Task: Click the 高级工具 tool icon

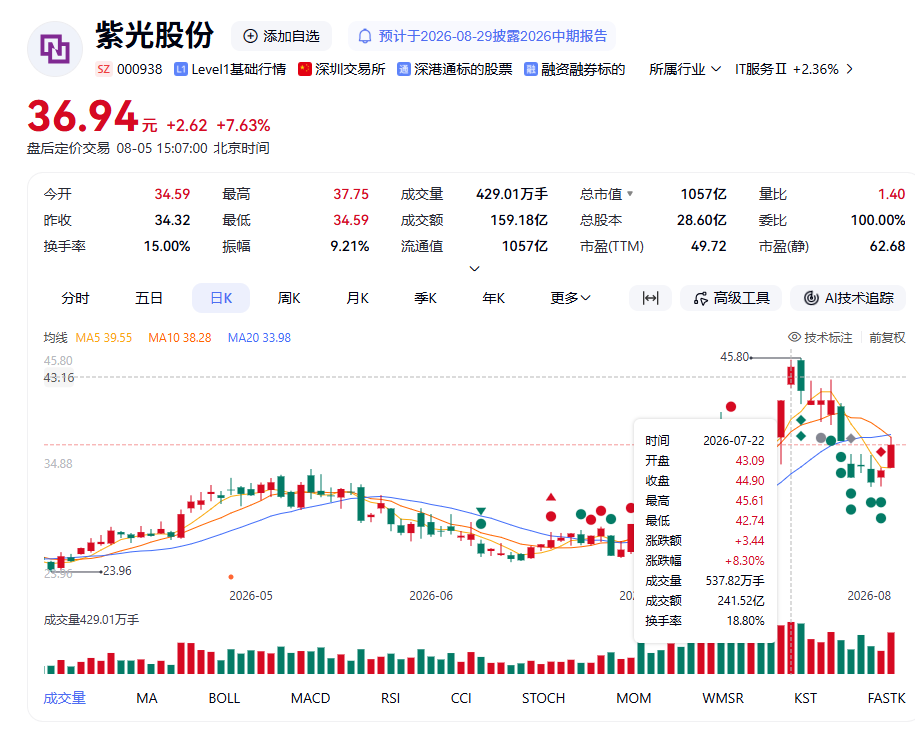Action: (x=701, y=298)
